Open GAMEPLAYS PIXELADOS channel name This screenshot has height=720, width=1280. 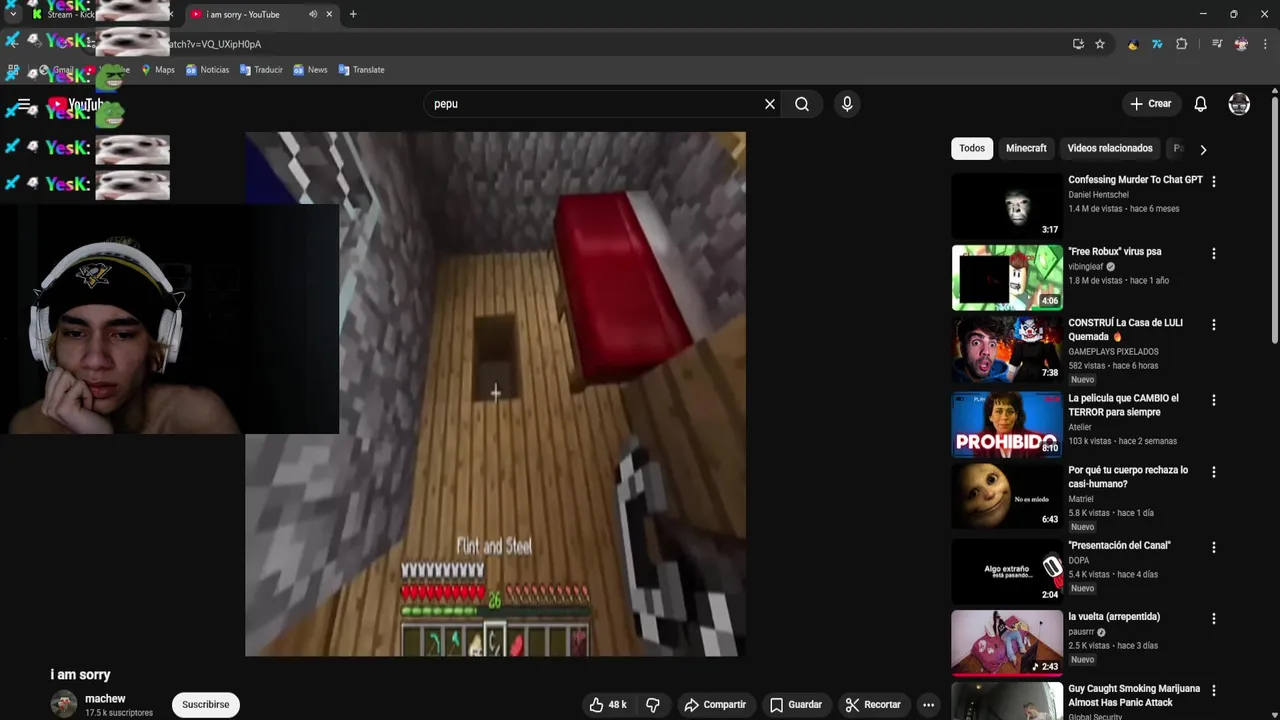point(1113,352)
